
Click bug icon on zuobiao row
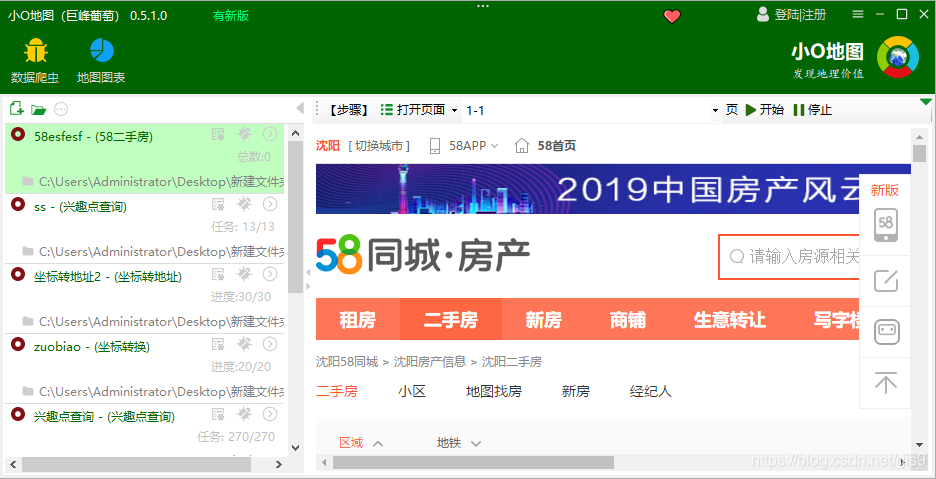244,345
